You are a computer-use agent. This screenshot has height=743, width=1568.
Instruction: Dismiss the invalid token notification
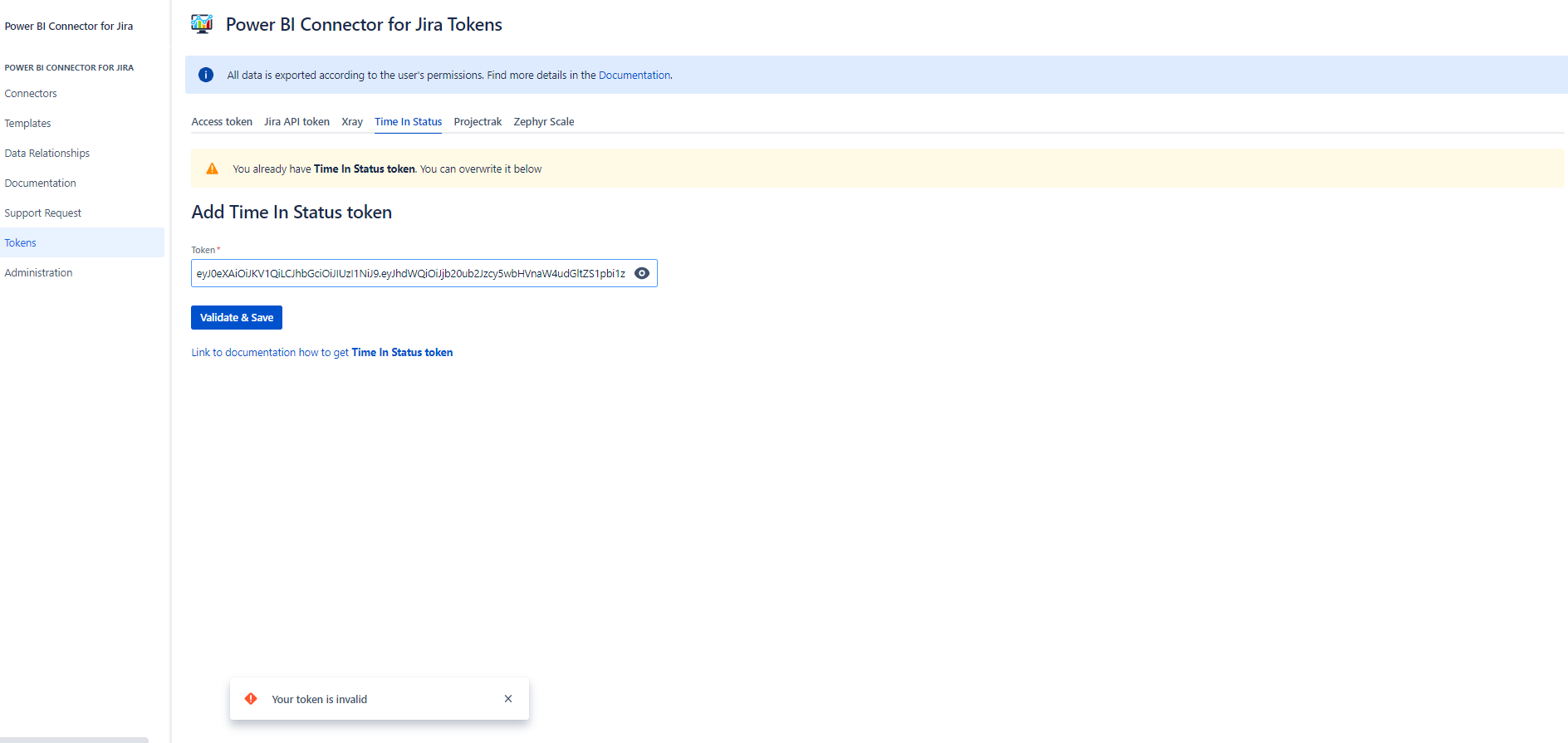tap(508, 699)
